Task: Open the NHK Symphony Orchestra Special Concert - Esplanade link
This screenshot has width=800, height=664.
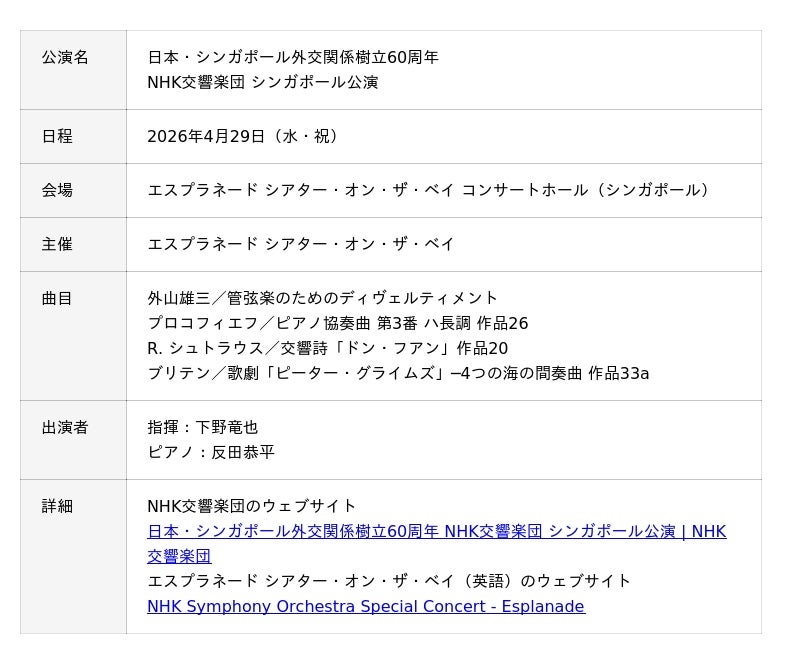Action: click(x=365, y=606)
